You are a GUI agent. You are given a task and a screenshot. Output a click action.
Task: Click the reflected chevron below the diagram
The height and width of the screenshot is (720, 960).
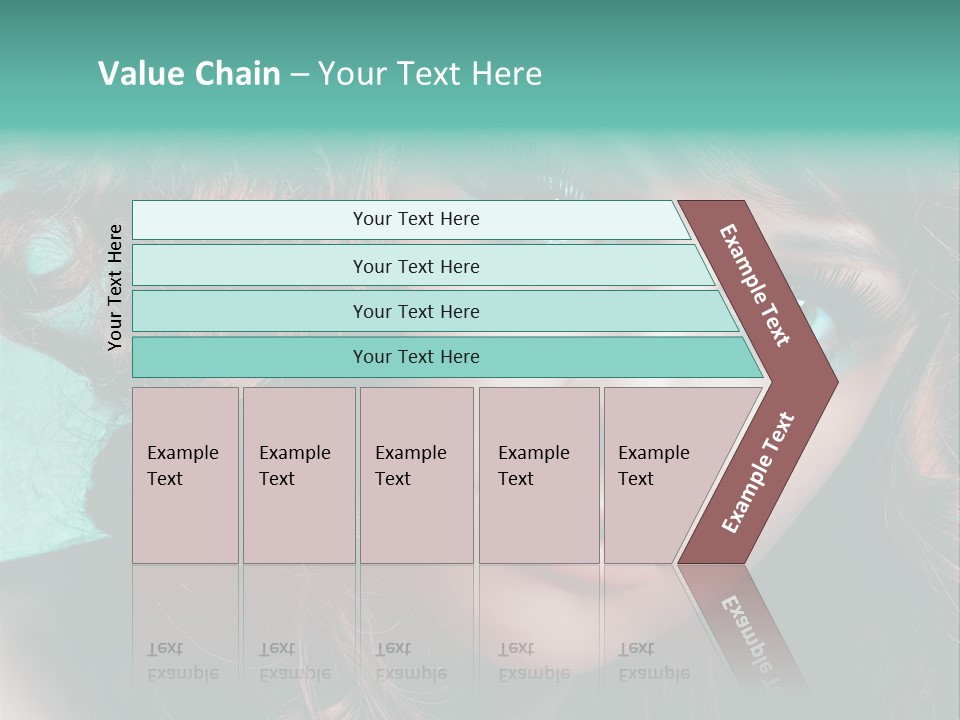[741, 624]
